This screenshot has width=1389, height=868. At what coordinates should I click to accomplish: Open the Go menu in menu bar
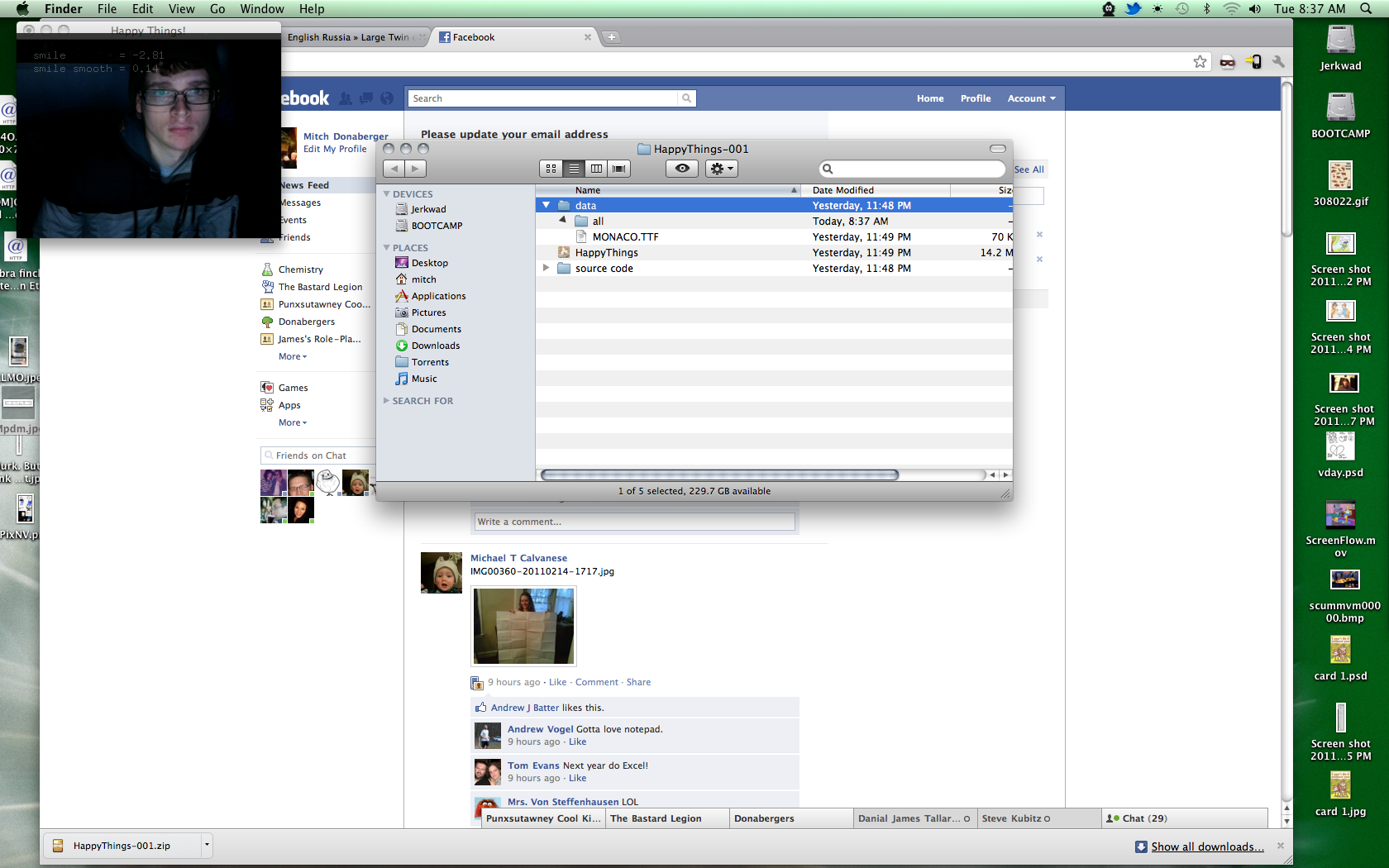pos(217,9)
